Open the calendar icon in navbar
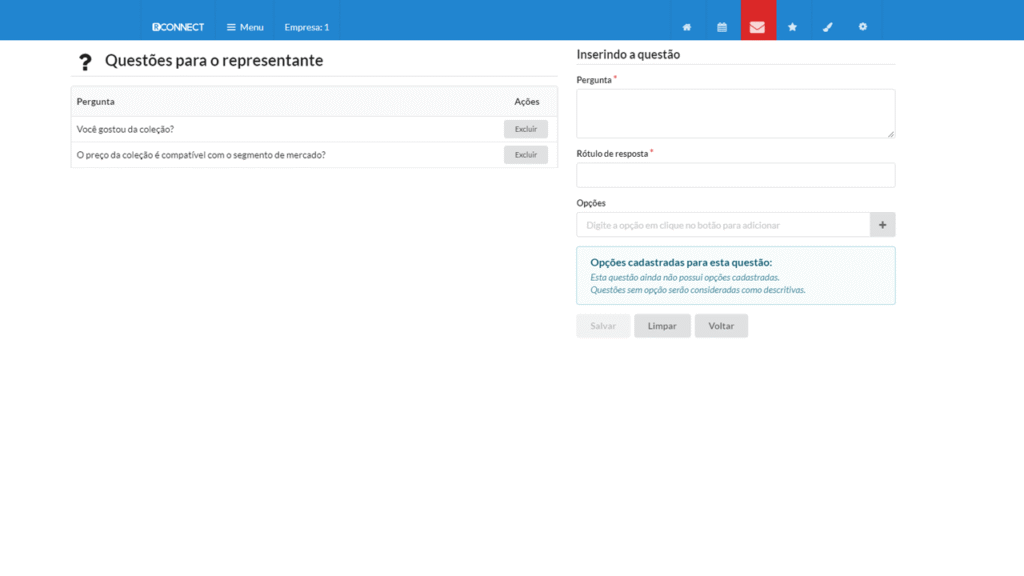The image size is (1024, 576). tap(722, 27)
